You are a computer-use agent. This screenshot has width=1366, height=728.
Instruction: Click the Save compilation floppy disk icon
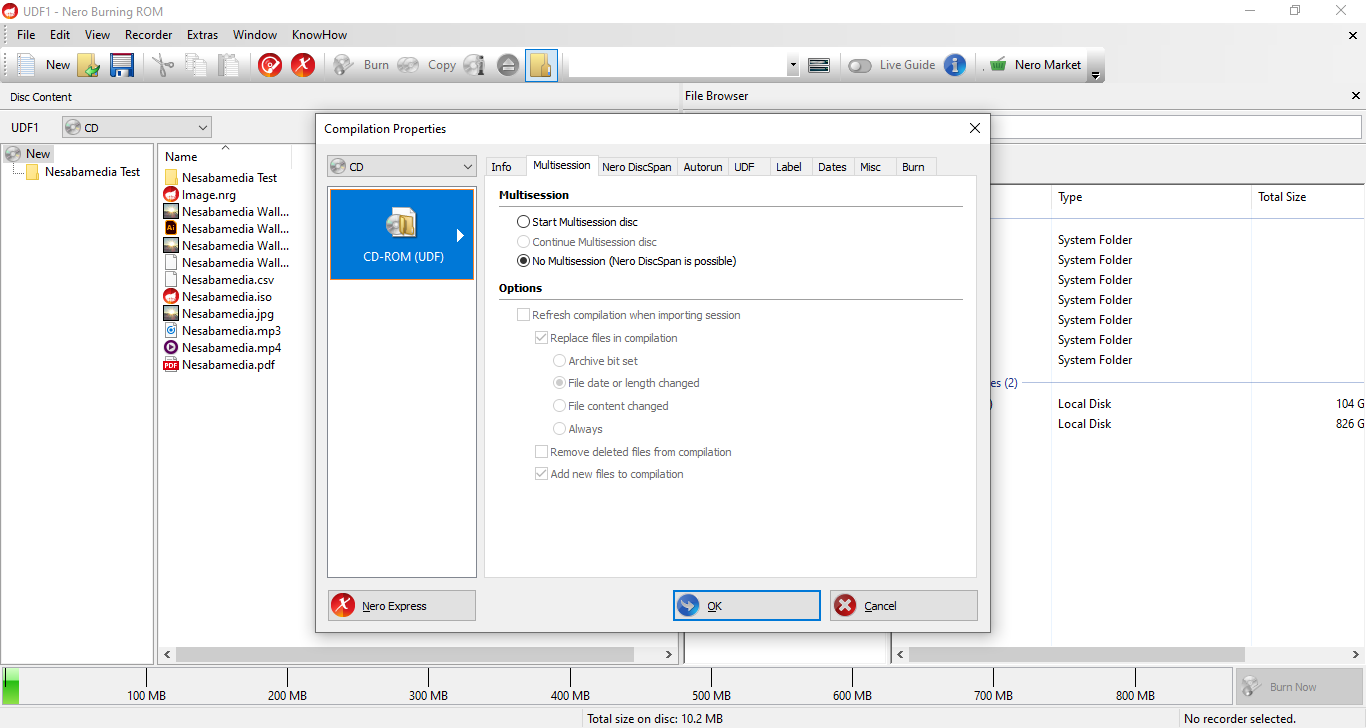122,65
